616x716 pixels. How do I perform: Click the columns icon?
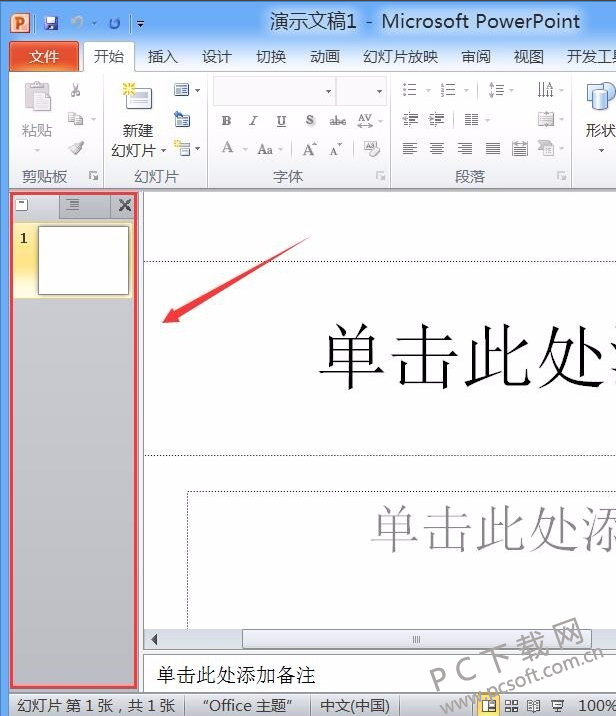471,120
